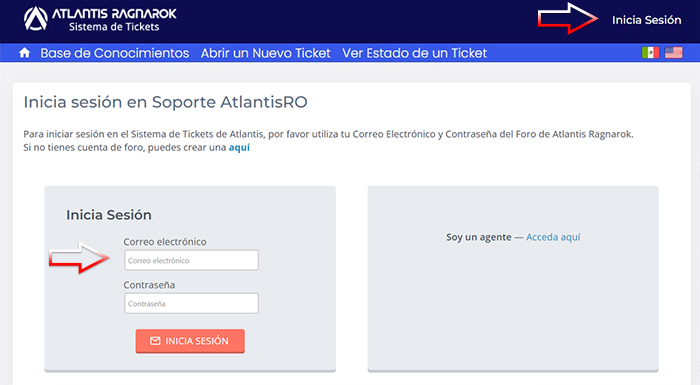Click the 'Soy un agente' text
The height and width of the screenshot is (385, 700).
pos(479,237)
